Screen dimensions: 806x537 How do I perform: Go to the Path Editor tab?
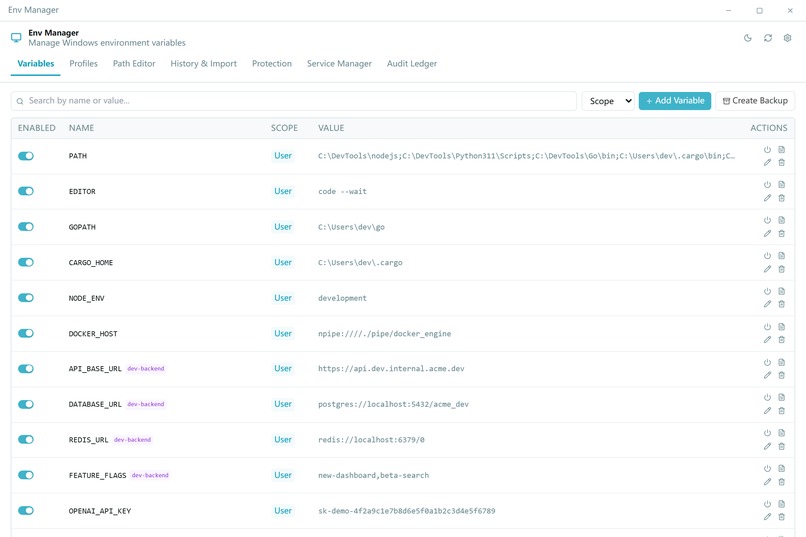[x=134, y=64]
